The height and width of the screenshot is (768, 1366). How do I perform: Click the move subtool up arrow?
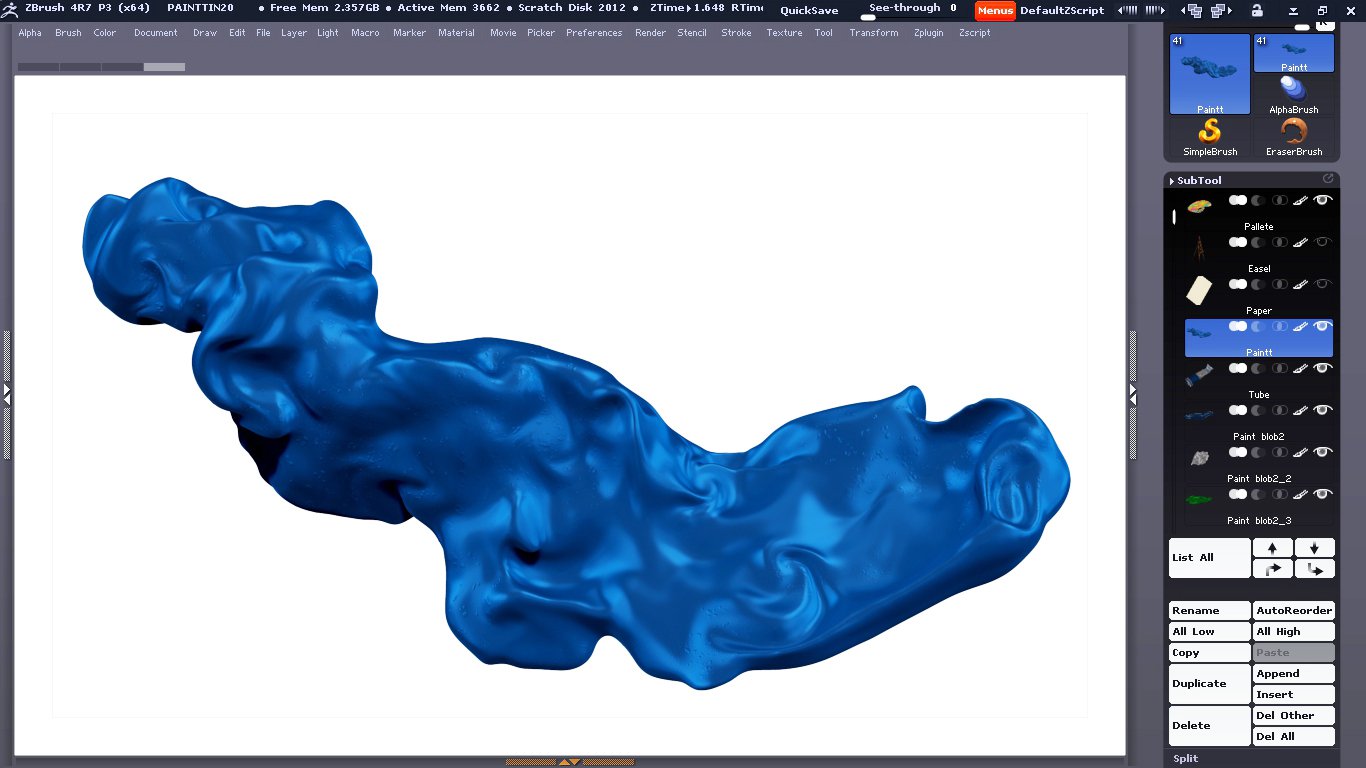1272,548
